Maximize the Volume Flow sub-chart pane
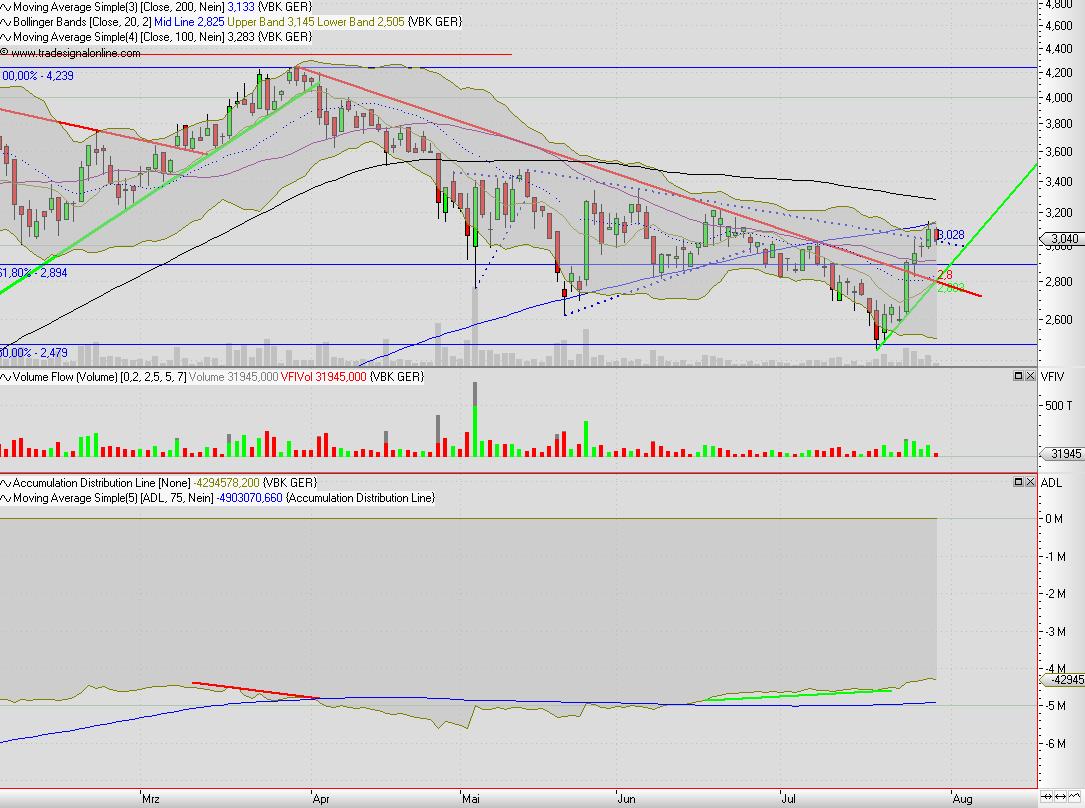 (x=1019, y=376)
